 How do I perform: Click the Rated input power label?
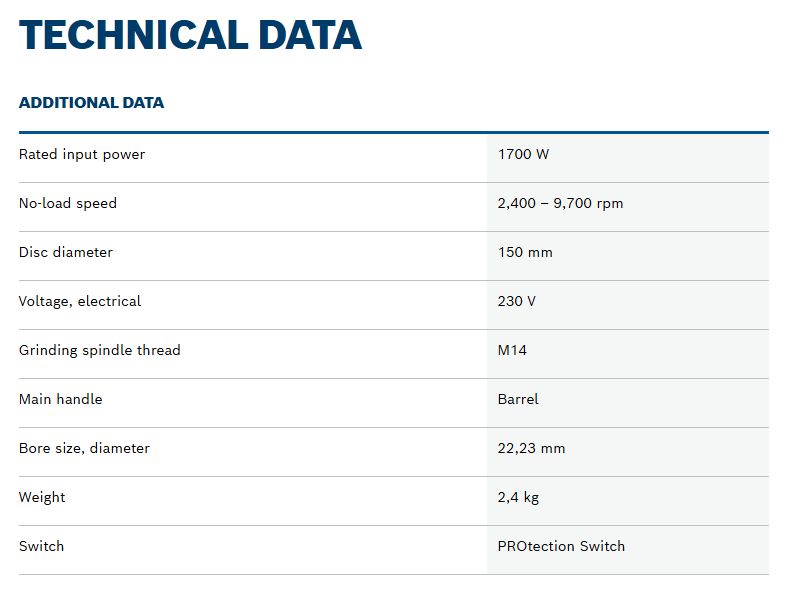pos(82,155)
